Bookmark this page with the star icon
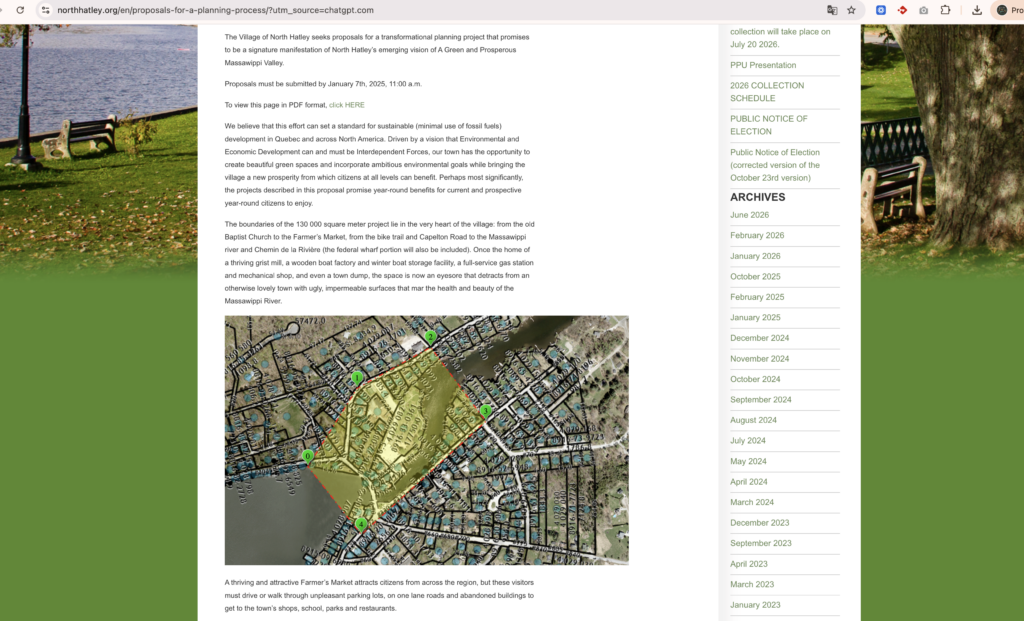This screenshot has width=1024, height=621. [x=851, y=10]
